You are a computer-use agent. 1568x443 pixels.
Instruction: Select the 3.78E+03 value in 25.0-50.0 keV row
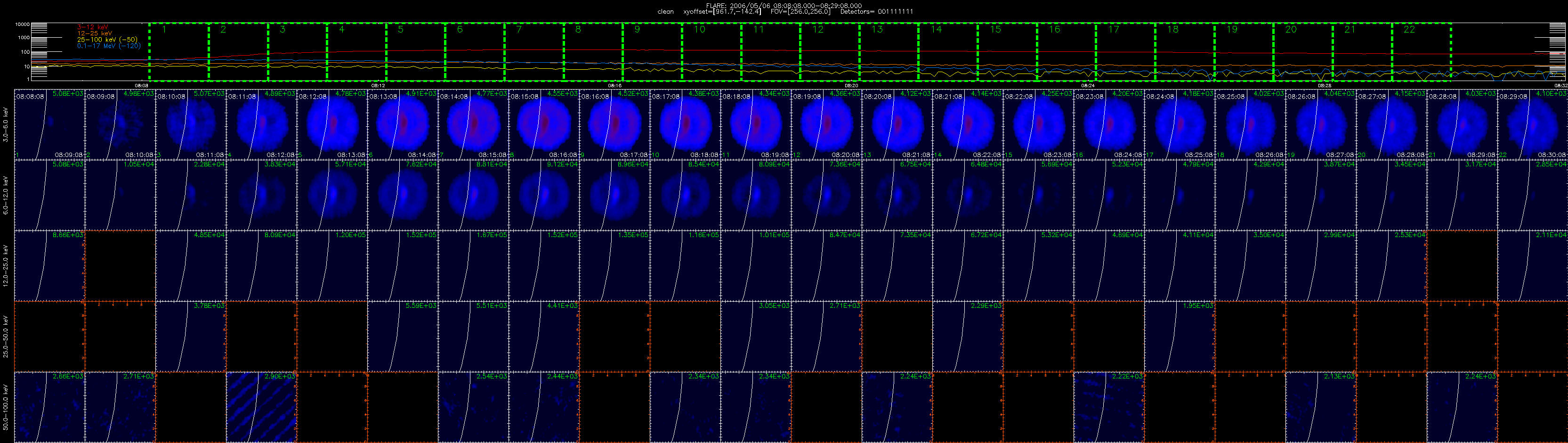[x=210, y=306]
